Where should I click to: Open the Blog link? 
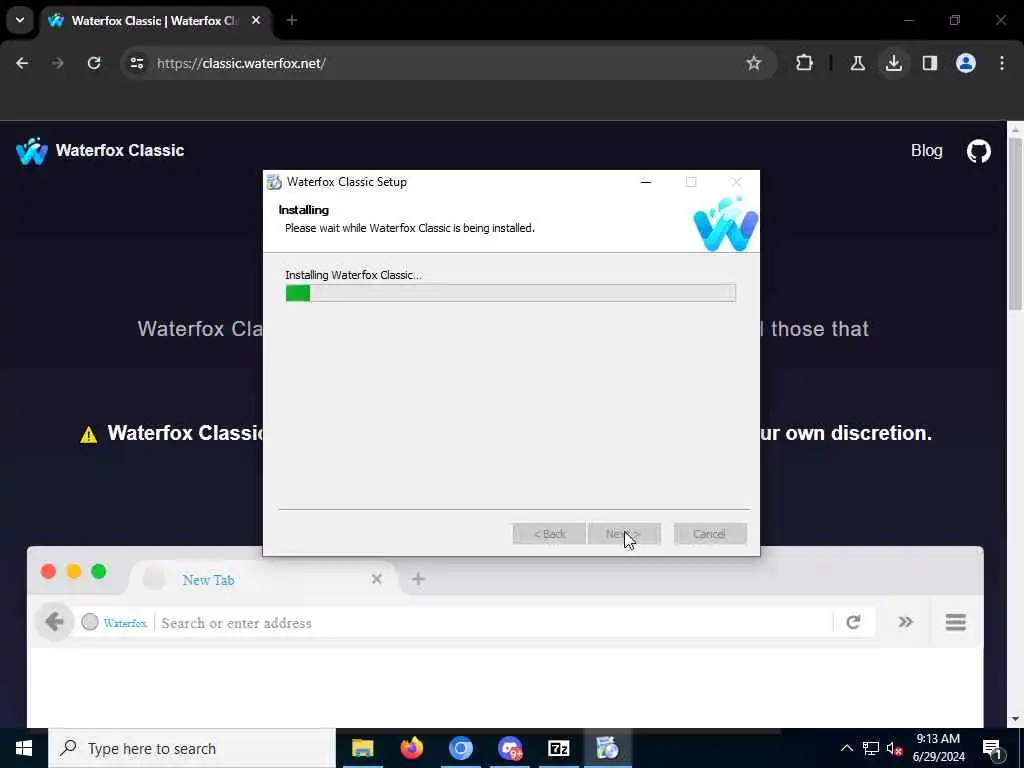(927, 151)
